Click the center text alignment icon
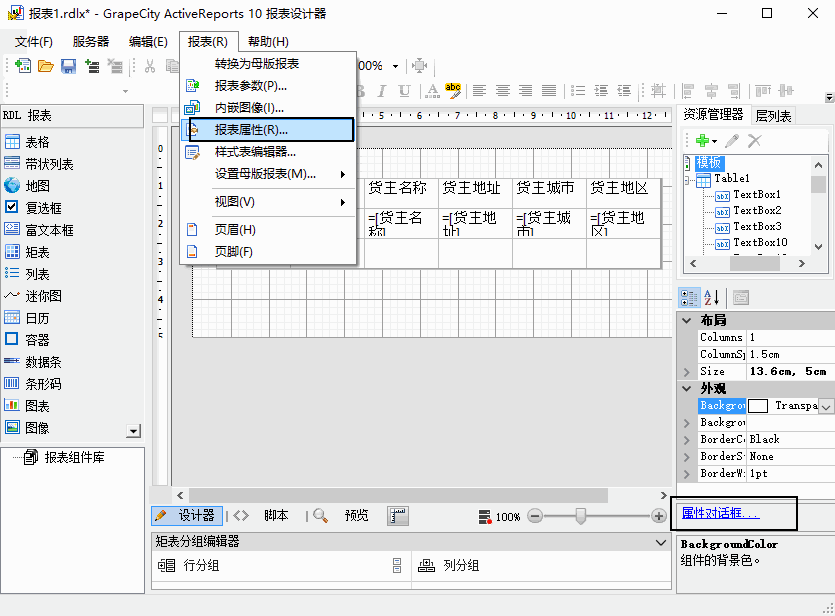 pyautogui.click(x=501, y=91)
